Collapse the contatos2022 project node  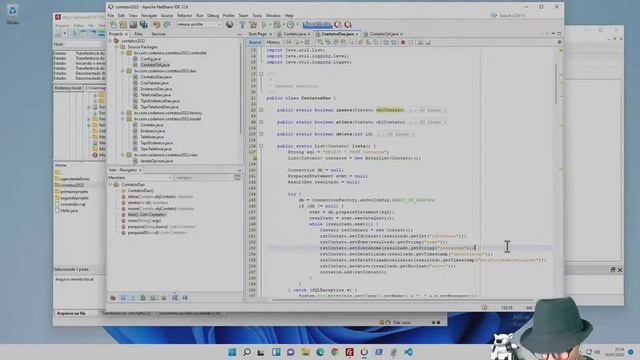coord(111,41)
